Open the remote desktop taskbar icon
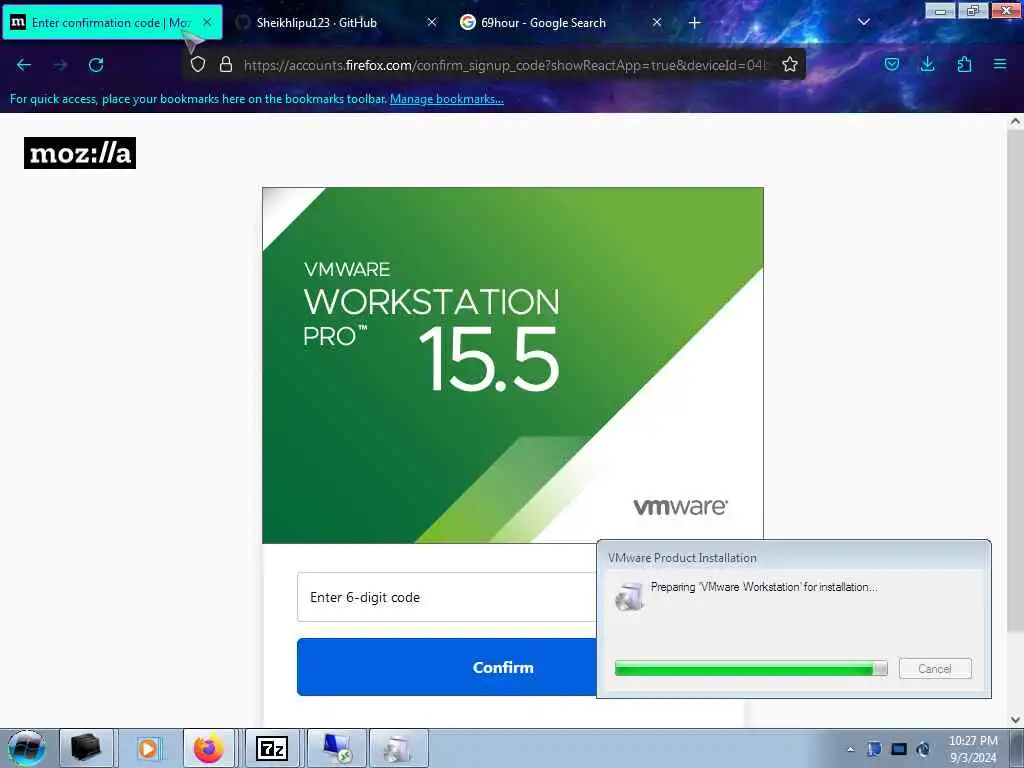The image size is (1024, 768). (x=337, y=748)
